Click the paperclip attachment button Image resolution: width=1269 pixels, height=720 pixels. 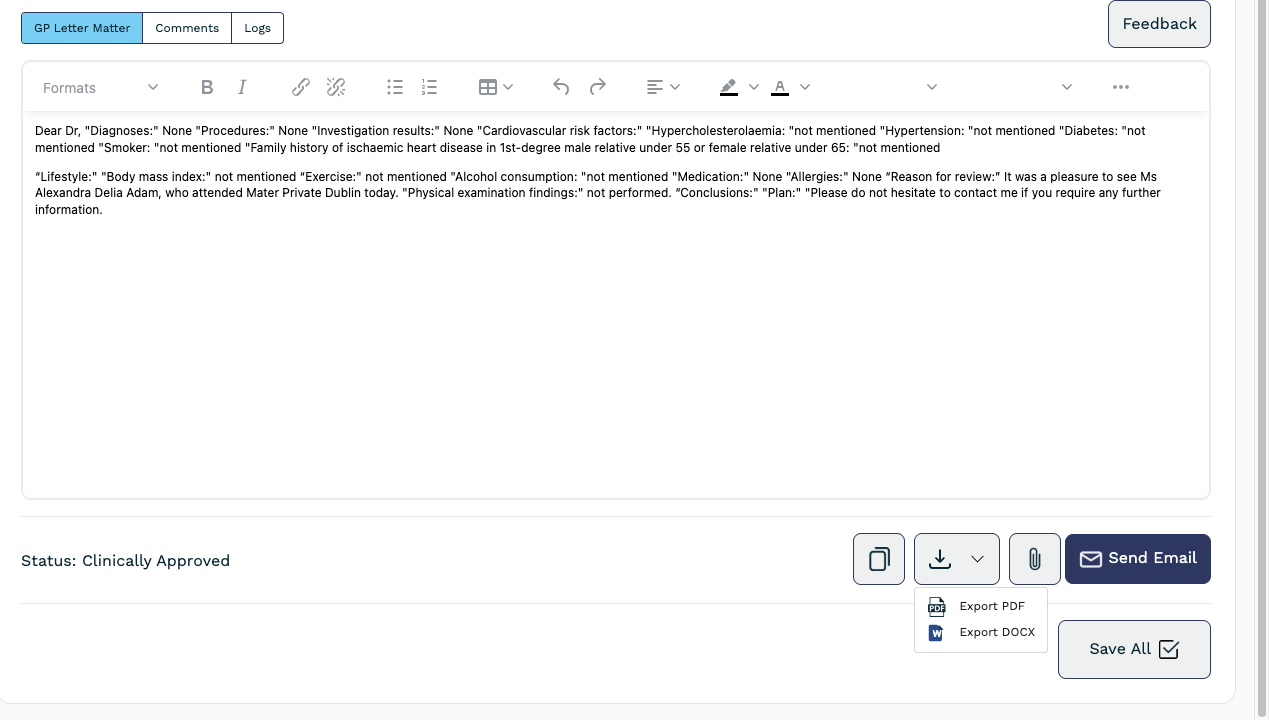click(x=1035, y=559)
